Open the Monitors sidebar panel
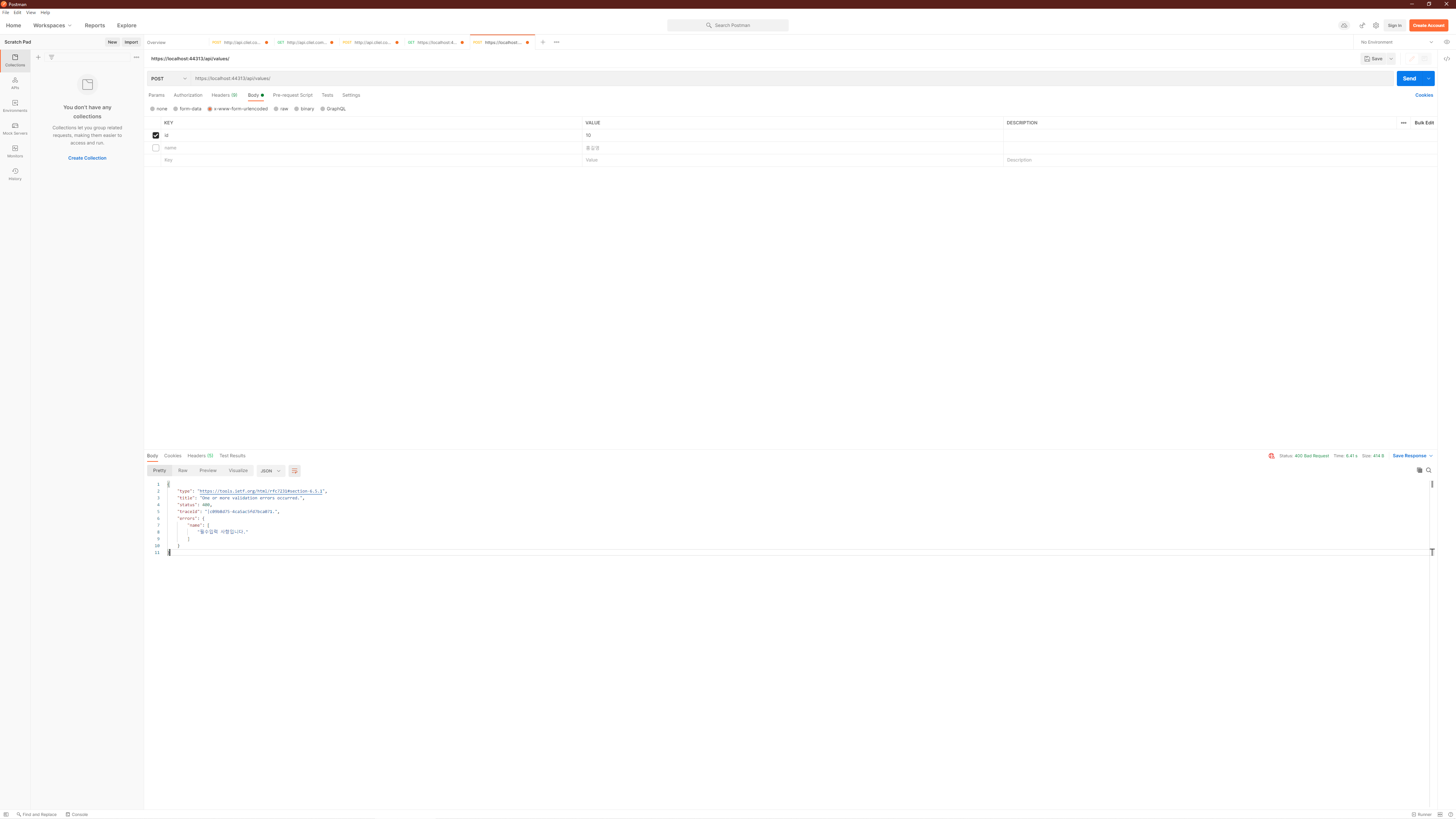 (15, 151)
